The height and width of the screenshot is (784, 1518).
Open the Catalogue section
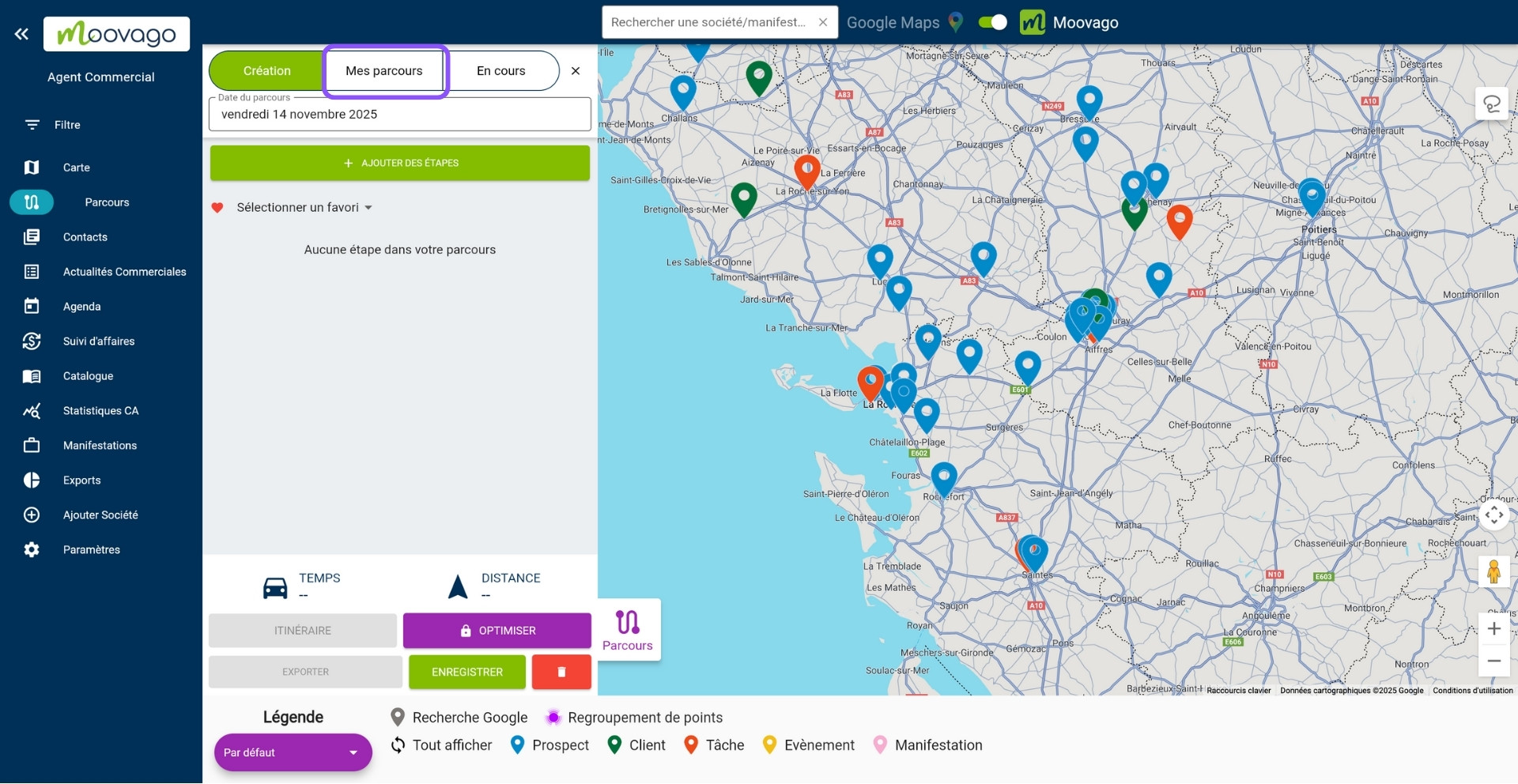tap(87, 375)
